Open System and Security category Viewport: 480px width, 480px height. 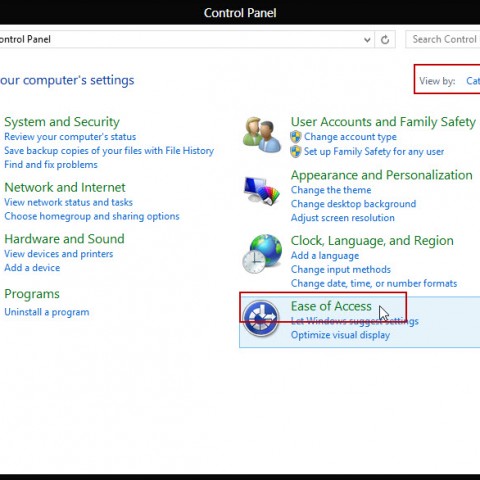[62, 122]
